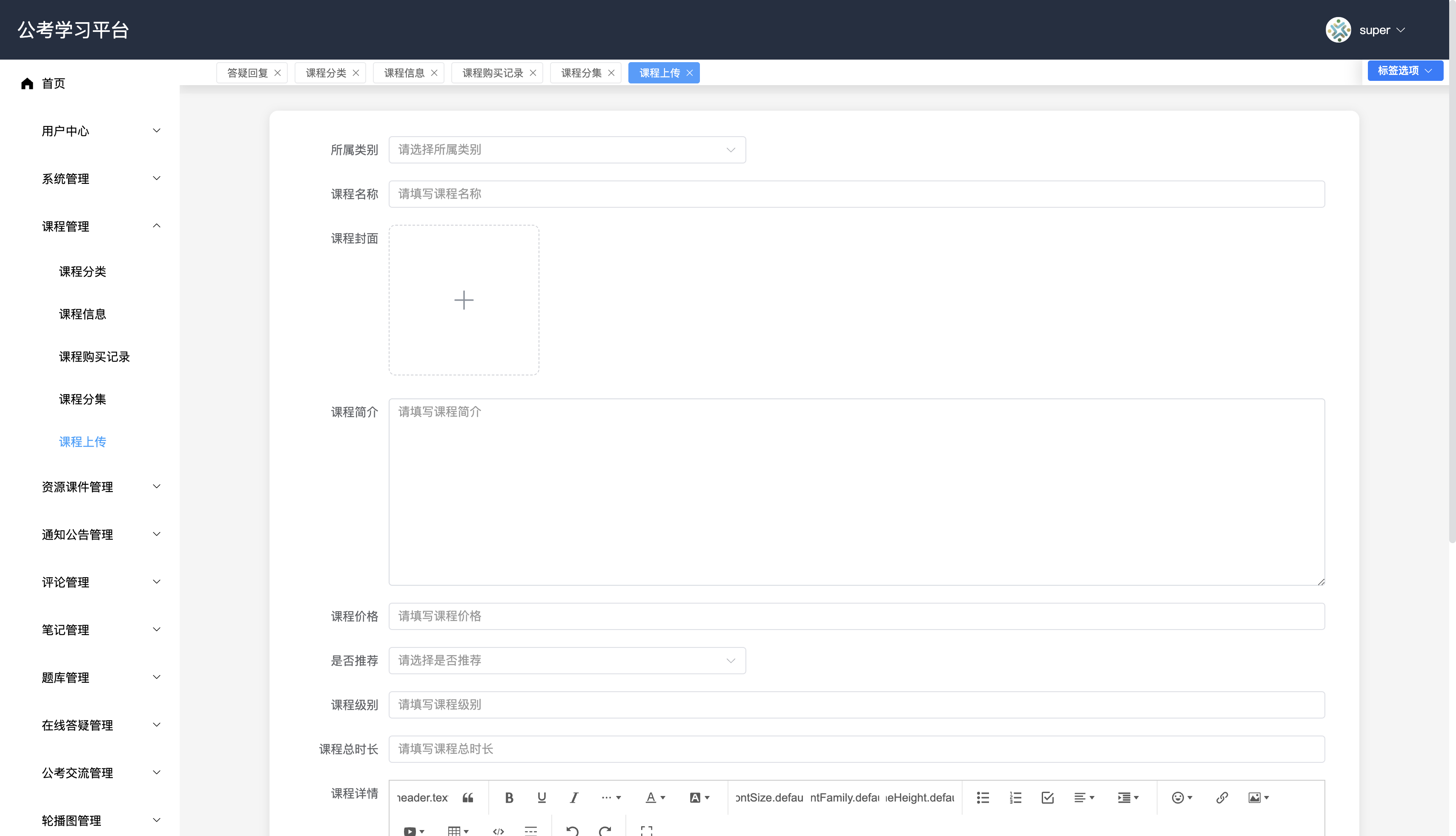Insert a numbered list
This screenshot has height=836, width=1456.
click(1015, 798)
